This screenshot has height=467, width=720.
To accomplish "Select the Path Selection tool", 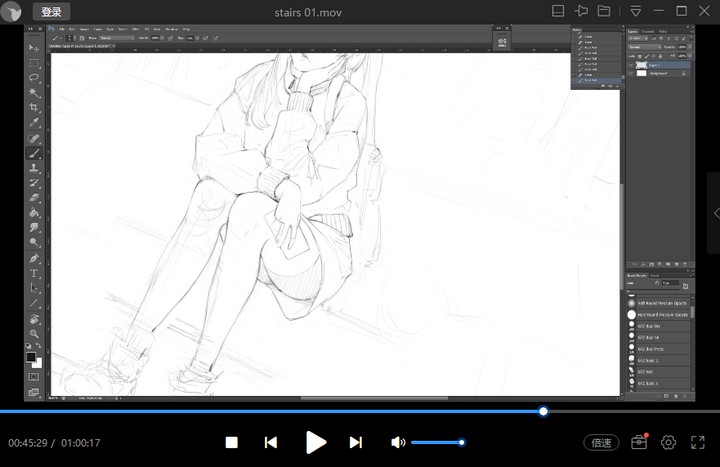I will click(34, 288).
